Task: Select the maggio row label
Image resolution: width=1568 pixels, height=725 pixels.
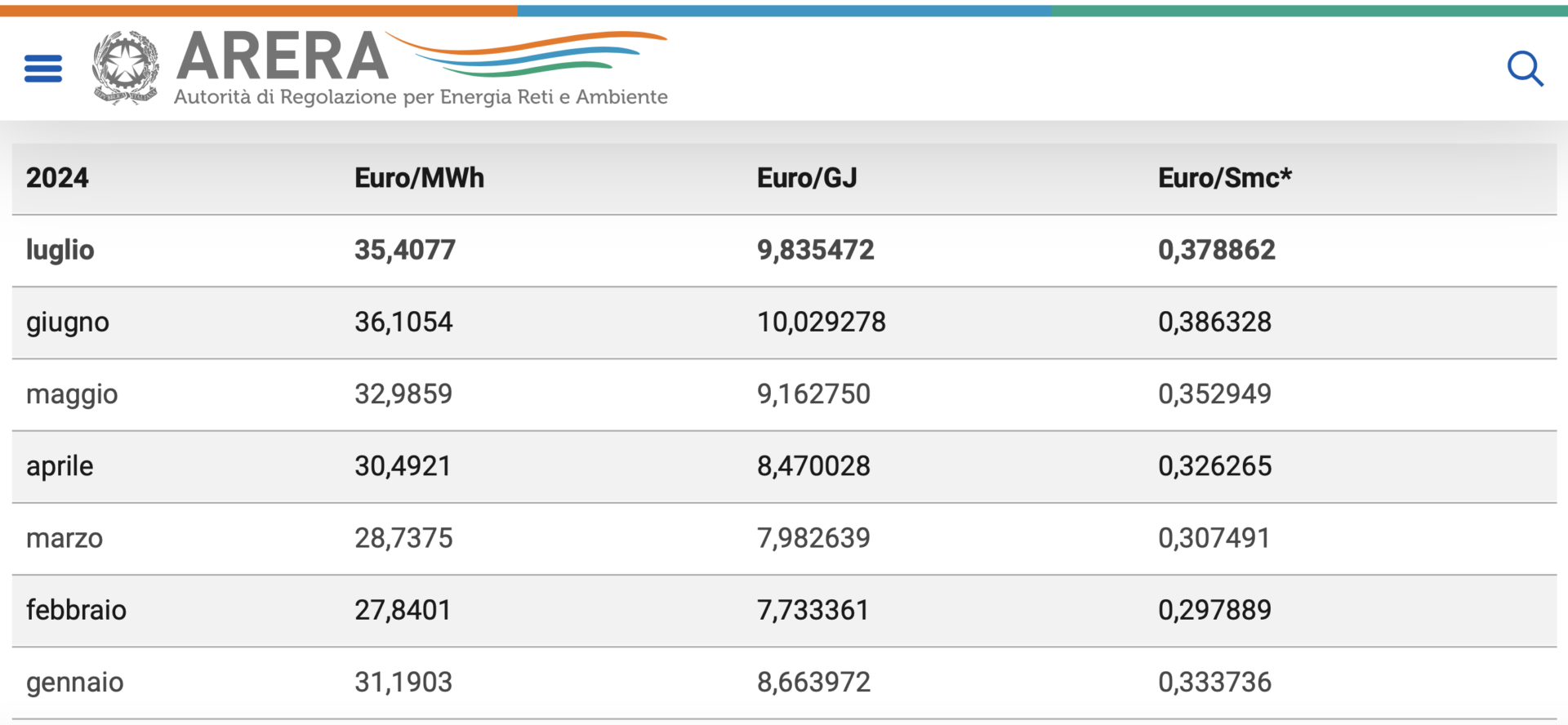Action: point(72,394)
